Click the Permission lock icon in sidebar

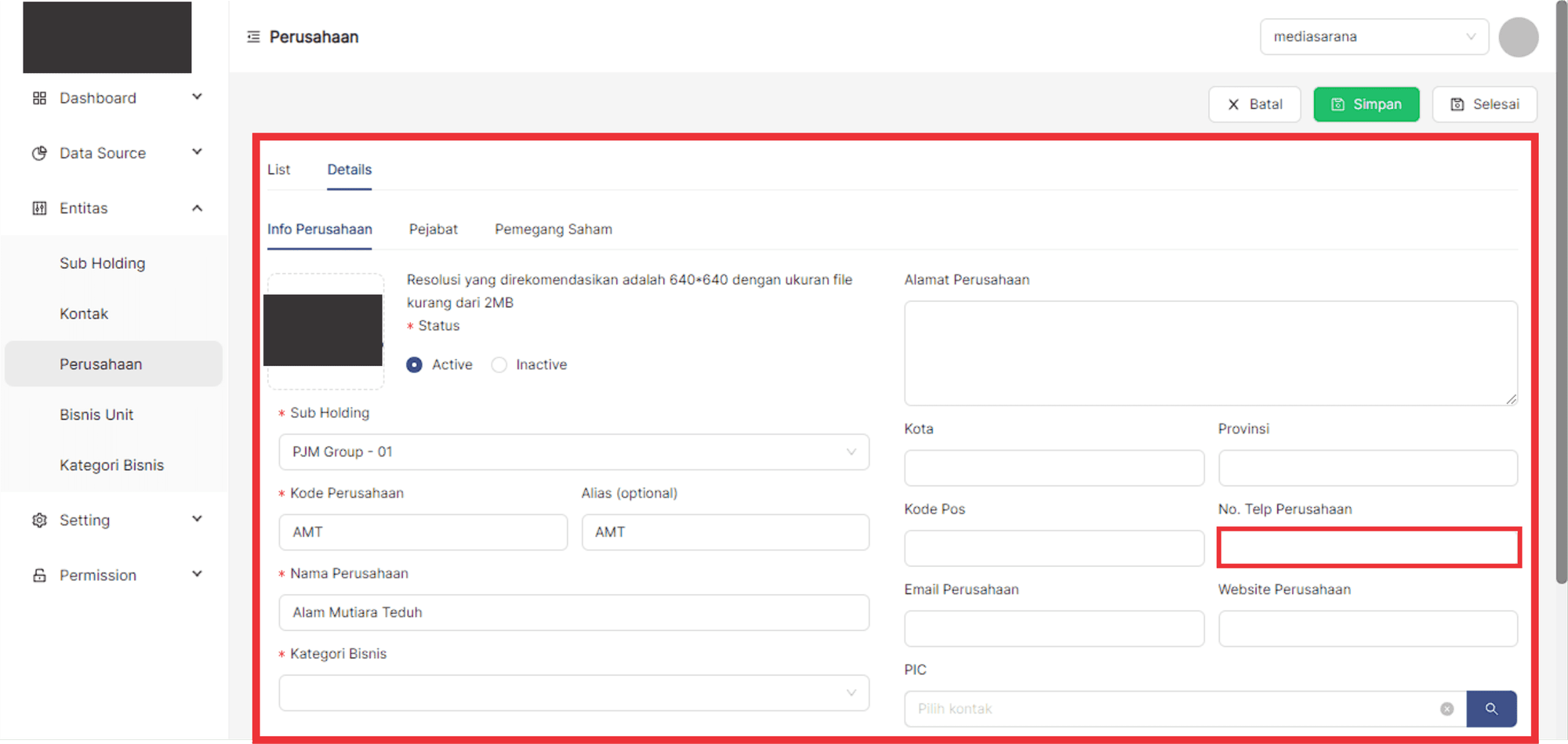pos(39,575)
